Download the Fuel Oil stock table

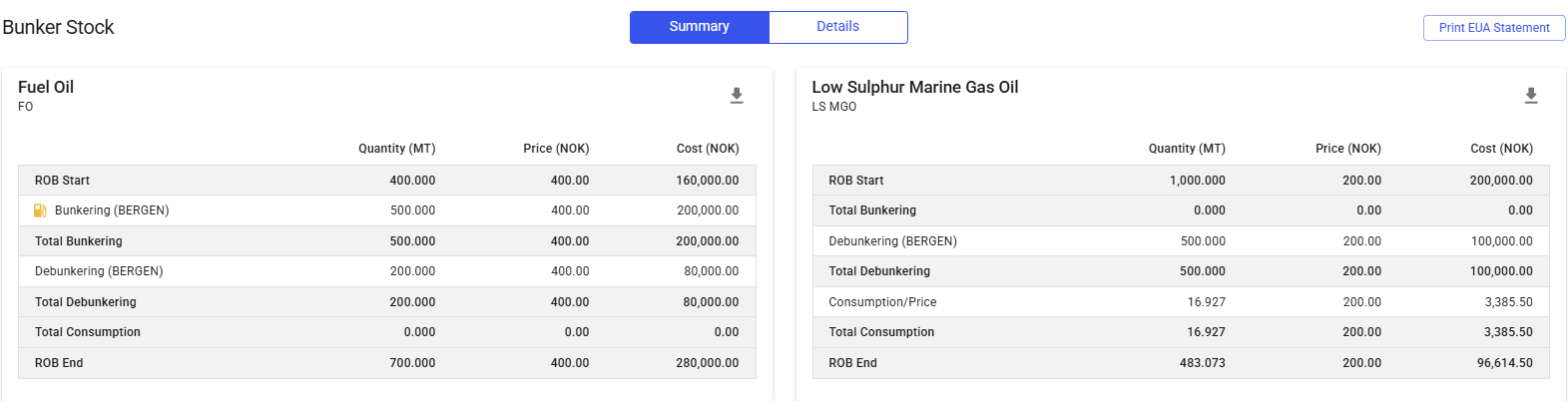pyautogui.click(x=737, y=96)
